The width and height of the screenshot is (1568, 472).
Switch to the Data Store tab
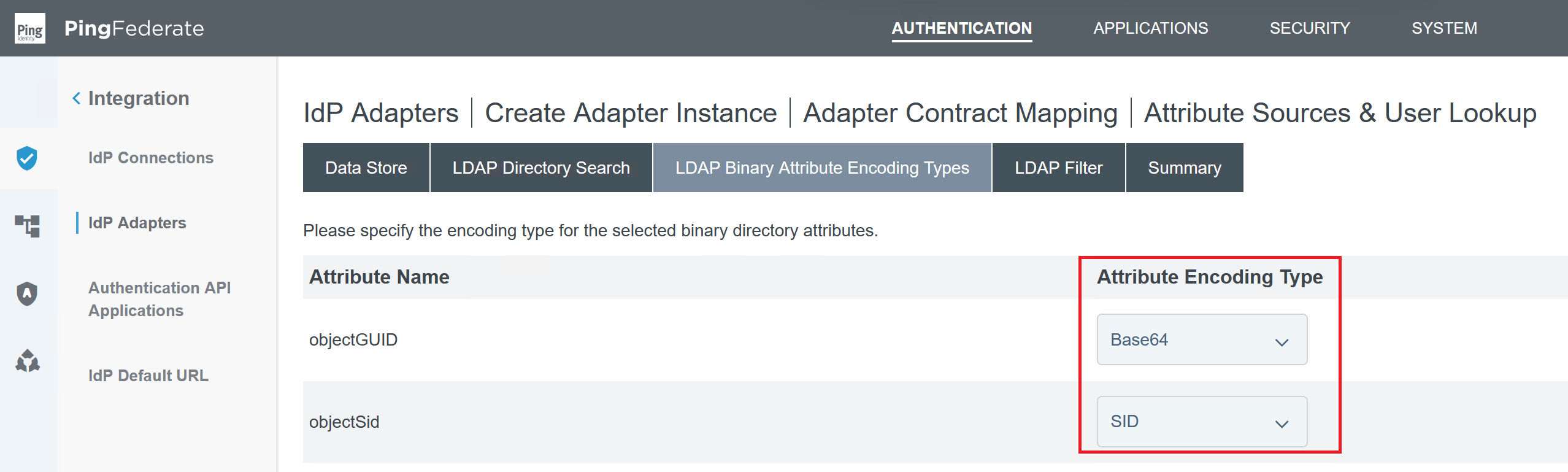click(x=366, y=168)
